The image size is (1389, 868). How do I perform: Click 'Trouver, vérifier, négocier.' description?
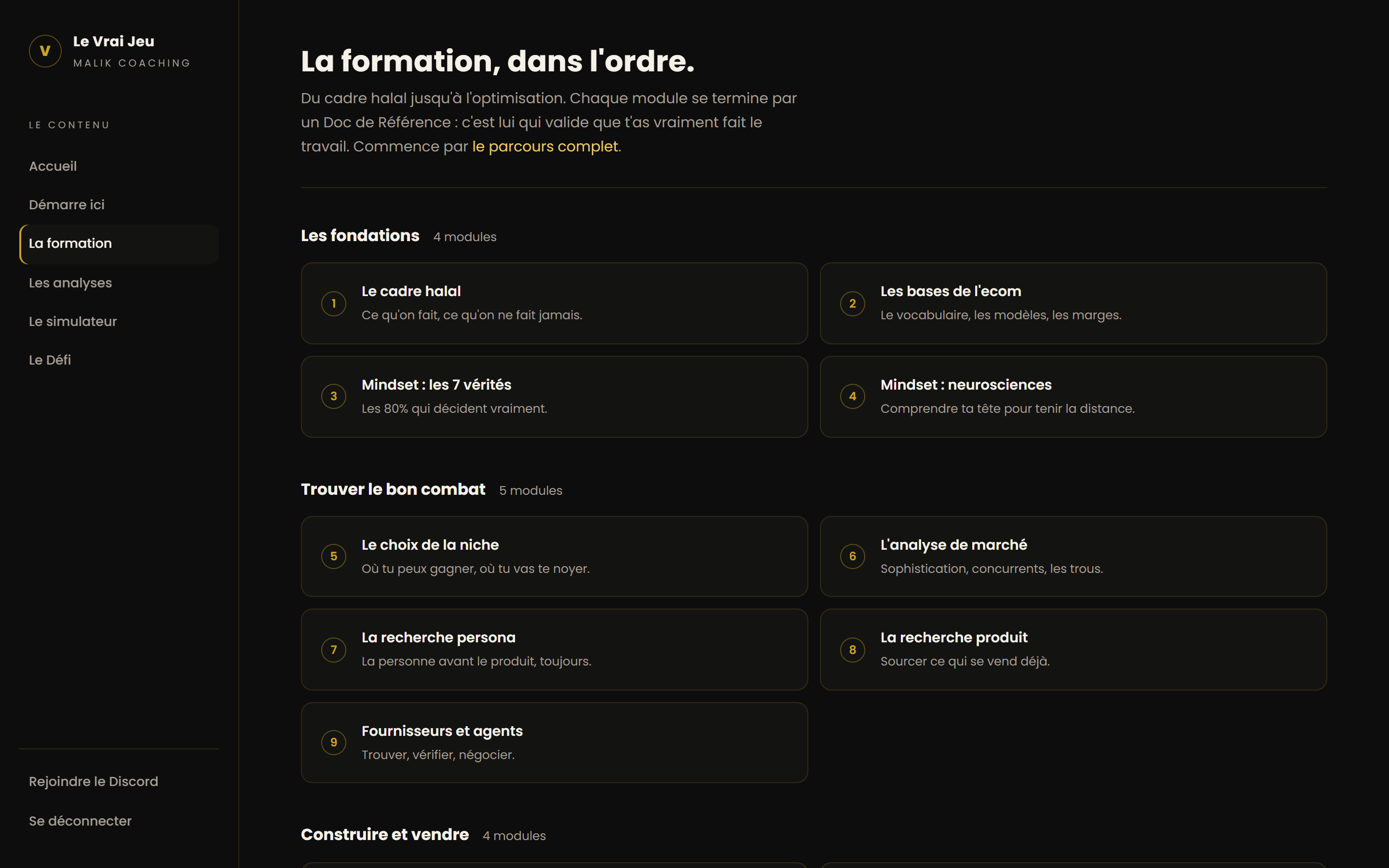(438, 755)
